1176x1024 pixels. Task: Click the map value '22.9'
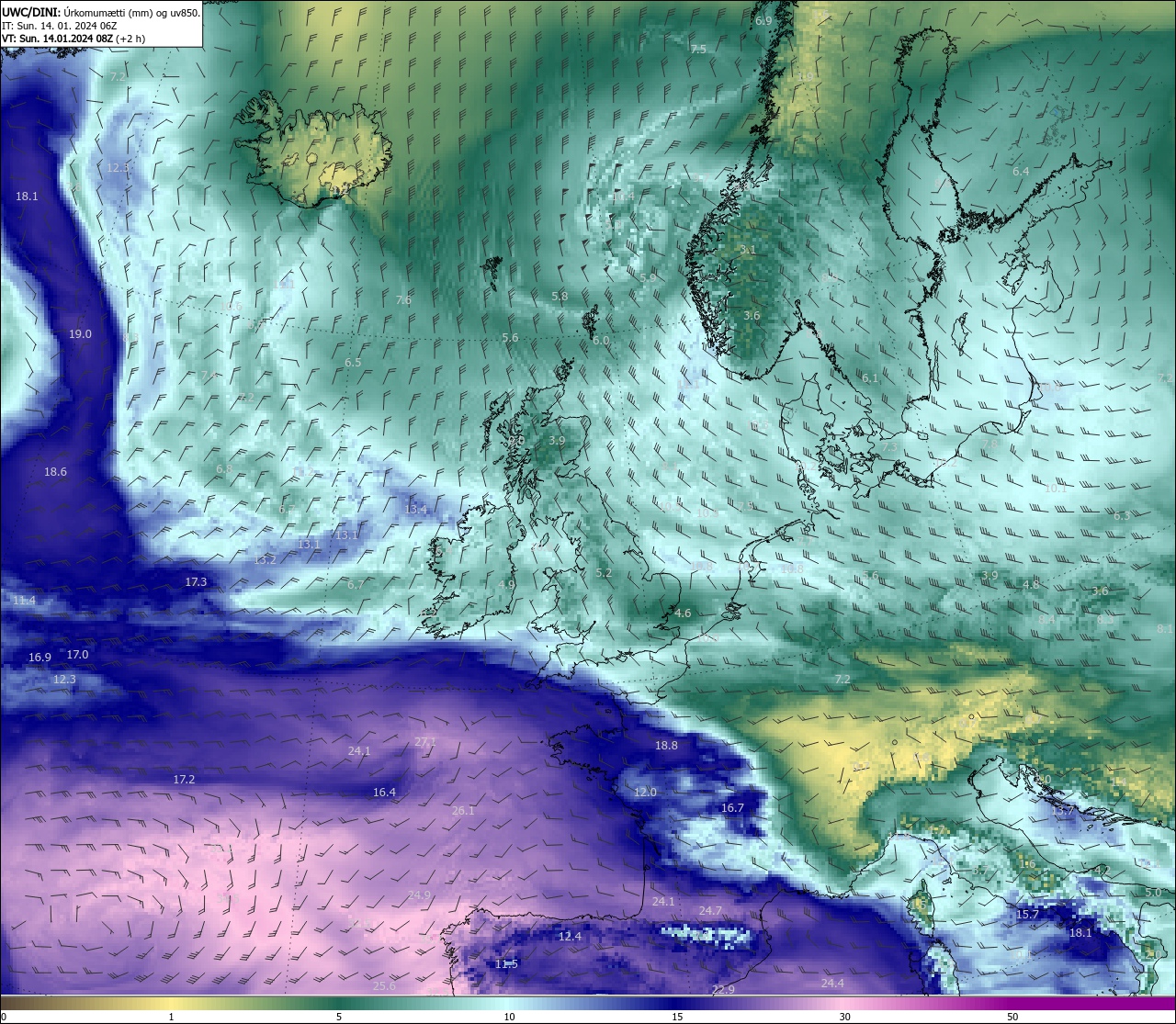click(723, 989)
